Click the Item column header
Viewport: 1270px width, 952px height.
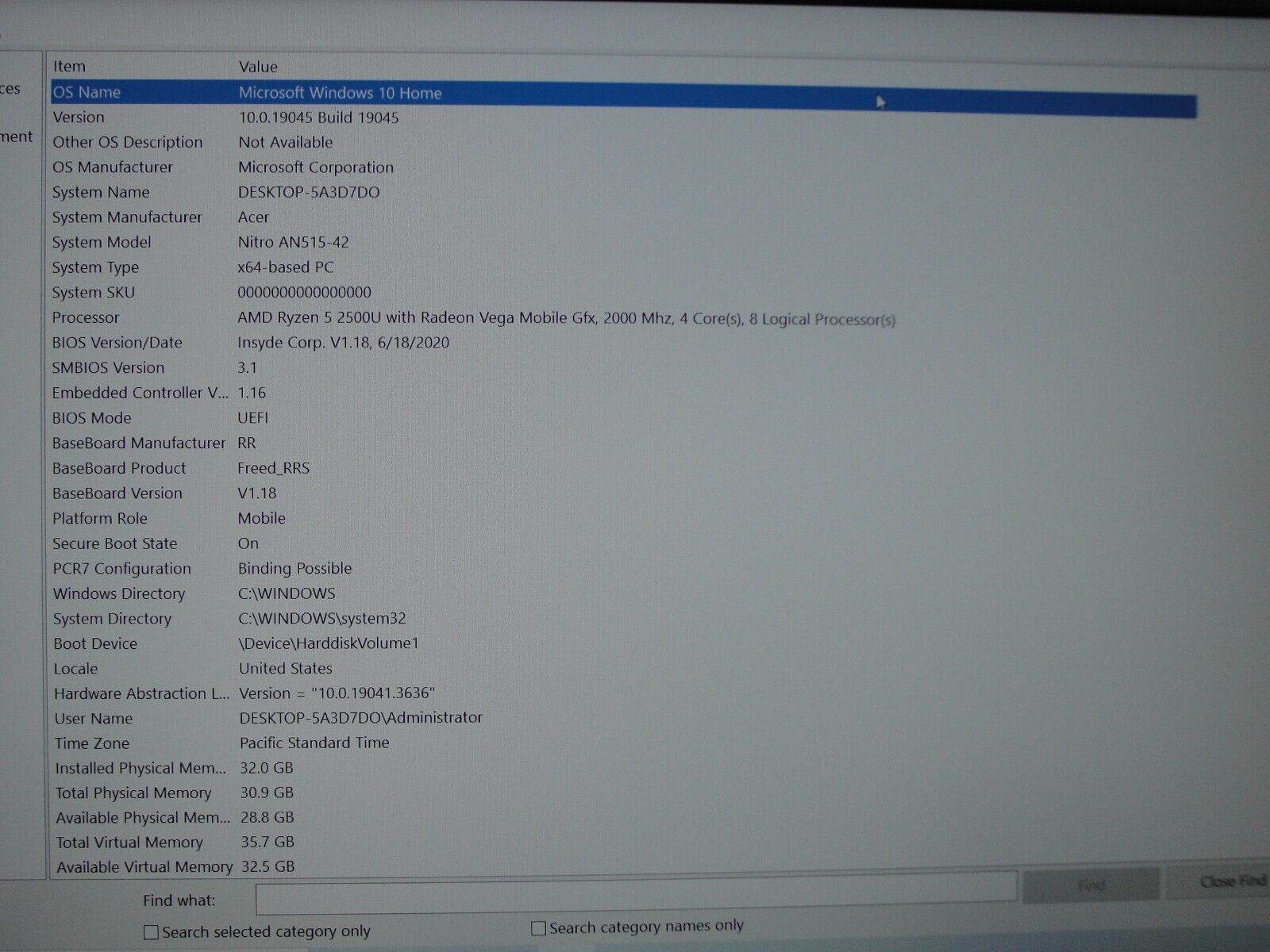[70, 67]
